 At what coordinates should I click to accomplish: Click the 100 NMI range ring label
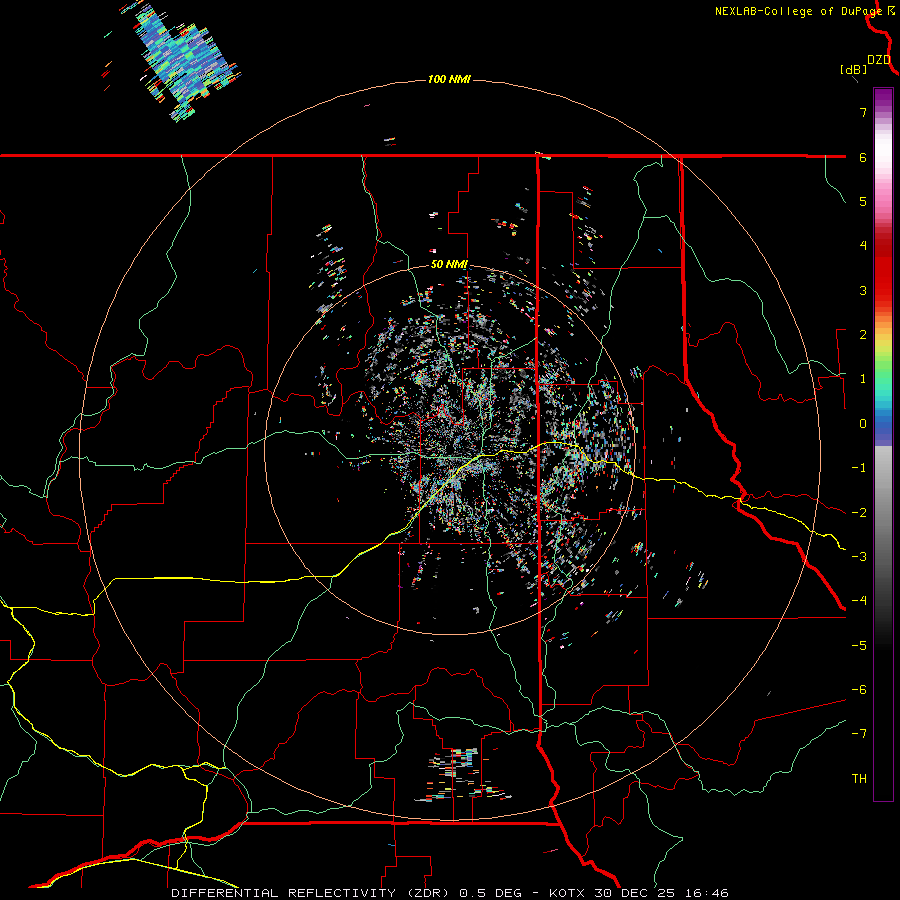click(449, 79)
